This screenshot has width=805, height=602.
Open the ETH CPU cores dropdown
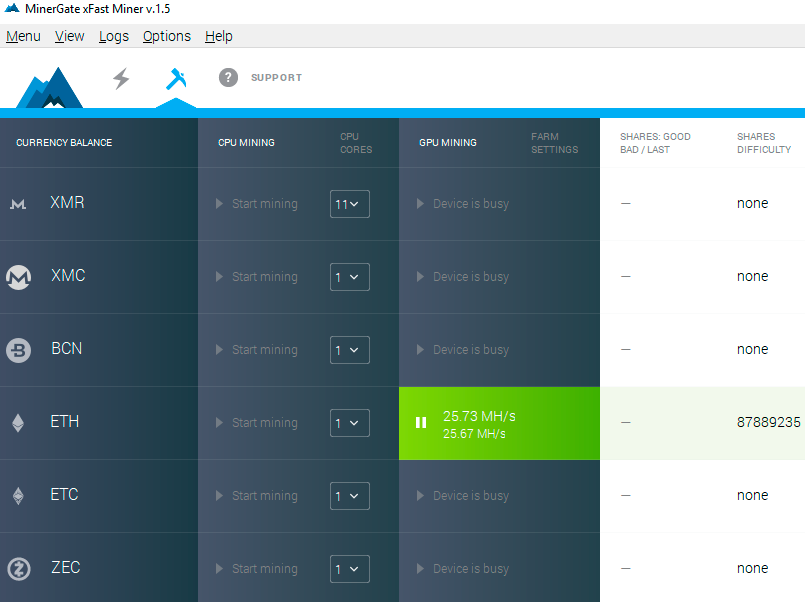coord(349,422)
